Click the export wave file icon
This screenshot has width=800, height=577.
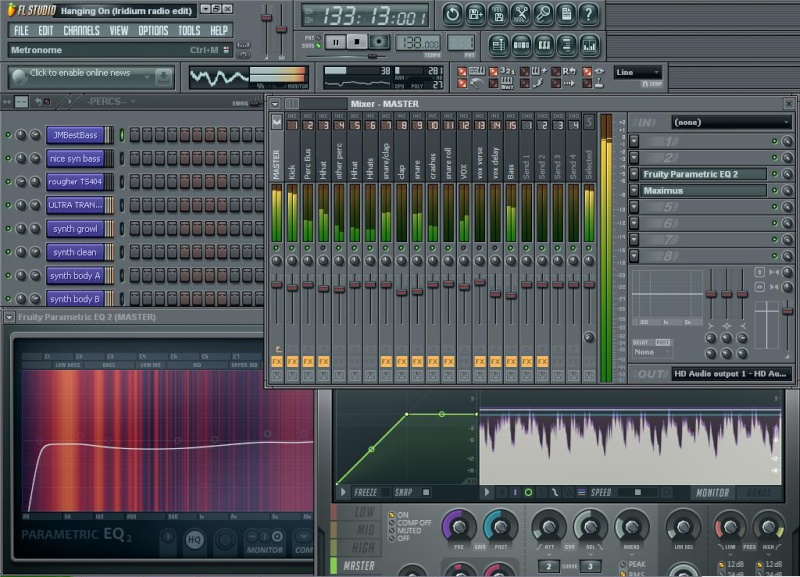pyautogui.click(x=498, y=14)
